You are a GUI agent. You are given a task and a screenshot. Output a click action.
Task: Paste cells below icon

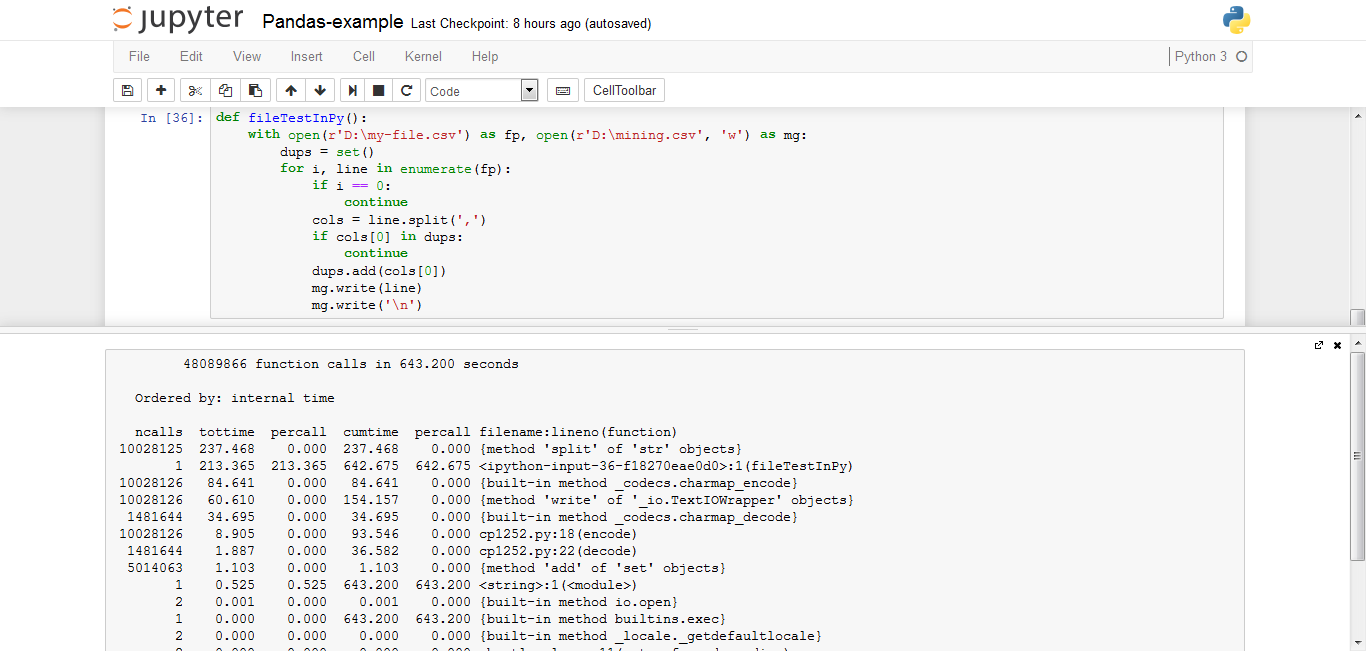click(x=255, y=91)
